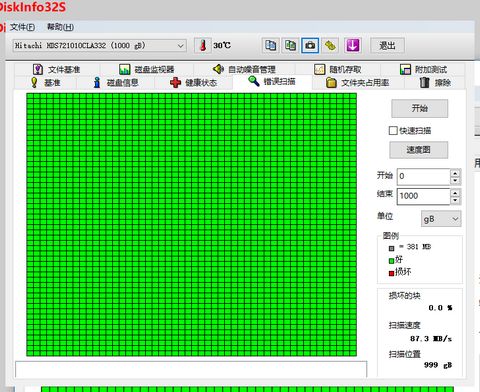Viewport: 480px width, 392px height.
Task: Click the 退出 exit button
Action: 387,45
